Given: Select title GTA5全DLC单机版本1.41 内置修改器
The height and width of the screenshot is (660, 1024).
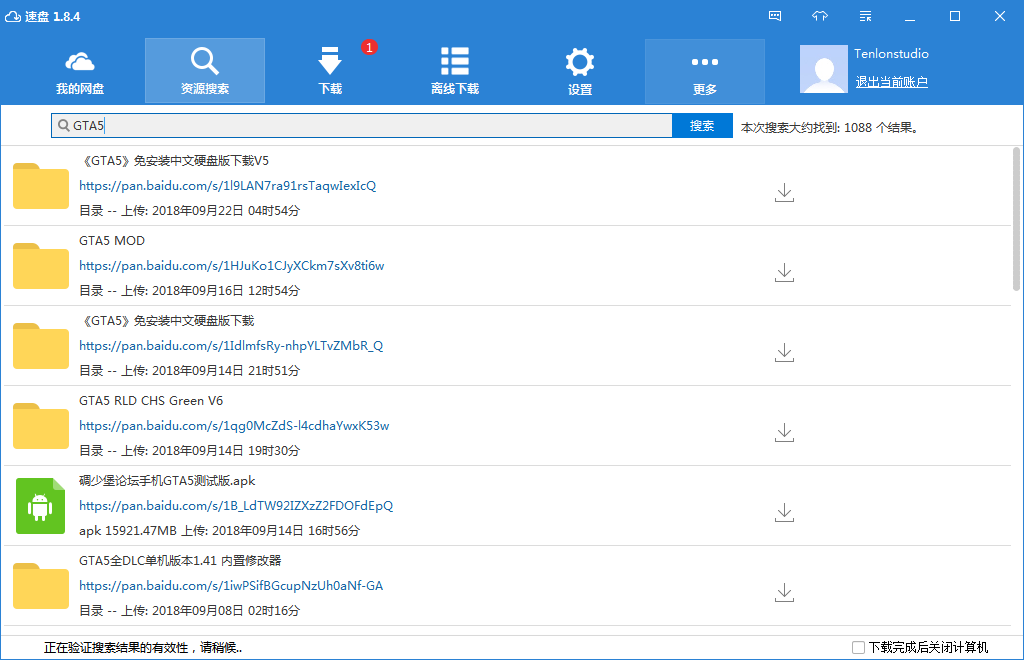Looking at the screenshot, I should tap(180, 561).
